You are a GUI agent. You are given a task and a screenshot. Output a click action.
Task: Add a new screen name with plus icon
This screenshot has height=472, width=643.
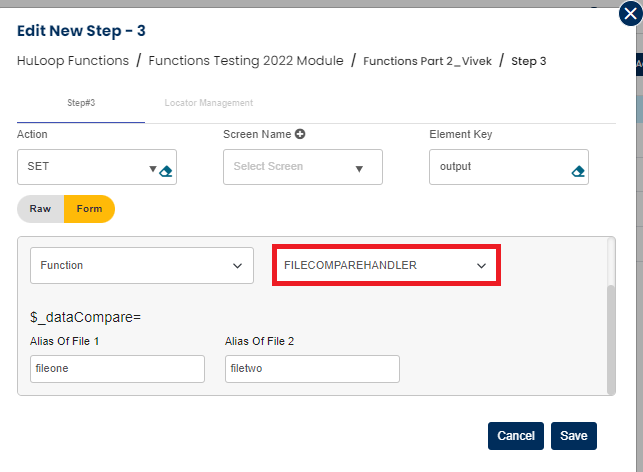point(299,134)
